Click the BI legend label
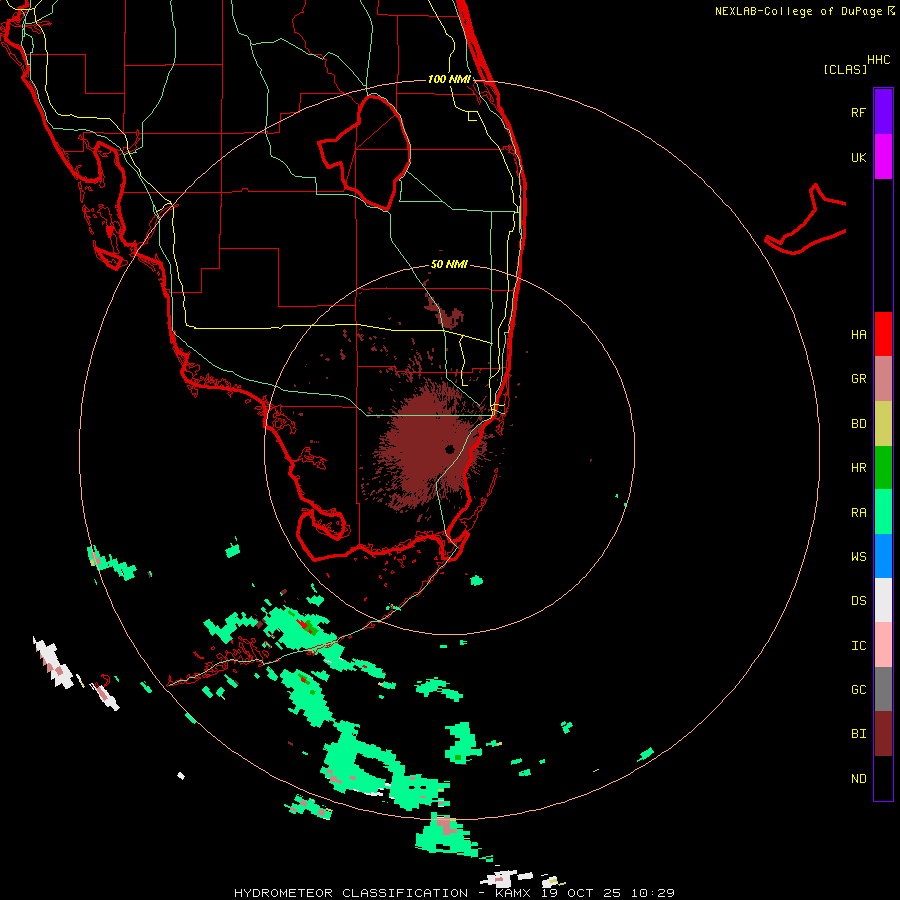The height and width of the screenshot is (900, 900). tap(858, 734)
